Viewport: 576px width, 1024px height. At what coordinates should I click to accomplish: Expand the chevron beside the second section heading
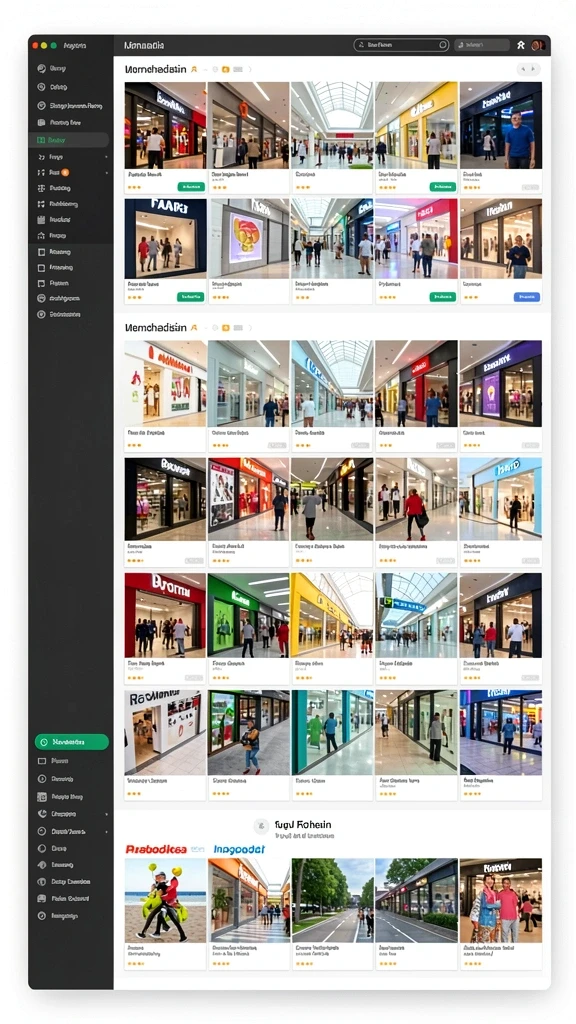click(x=250, y=328)
